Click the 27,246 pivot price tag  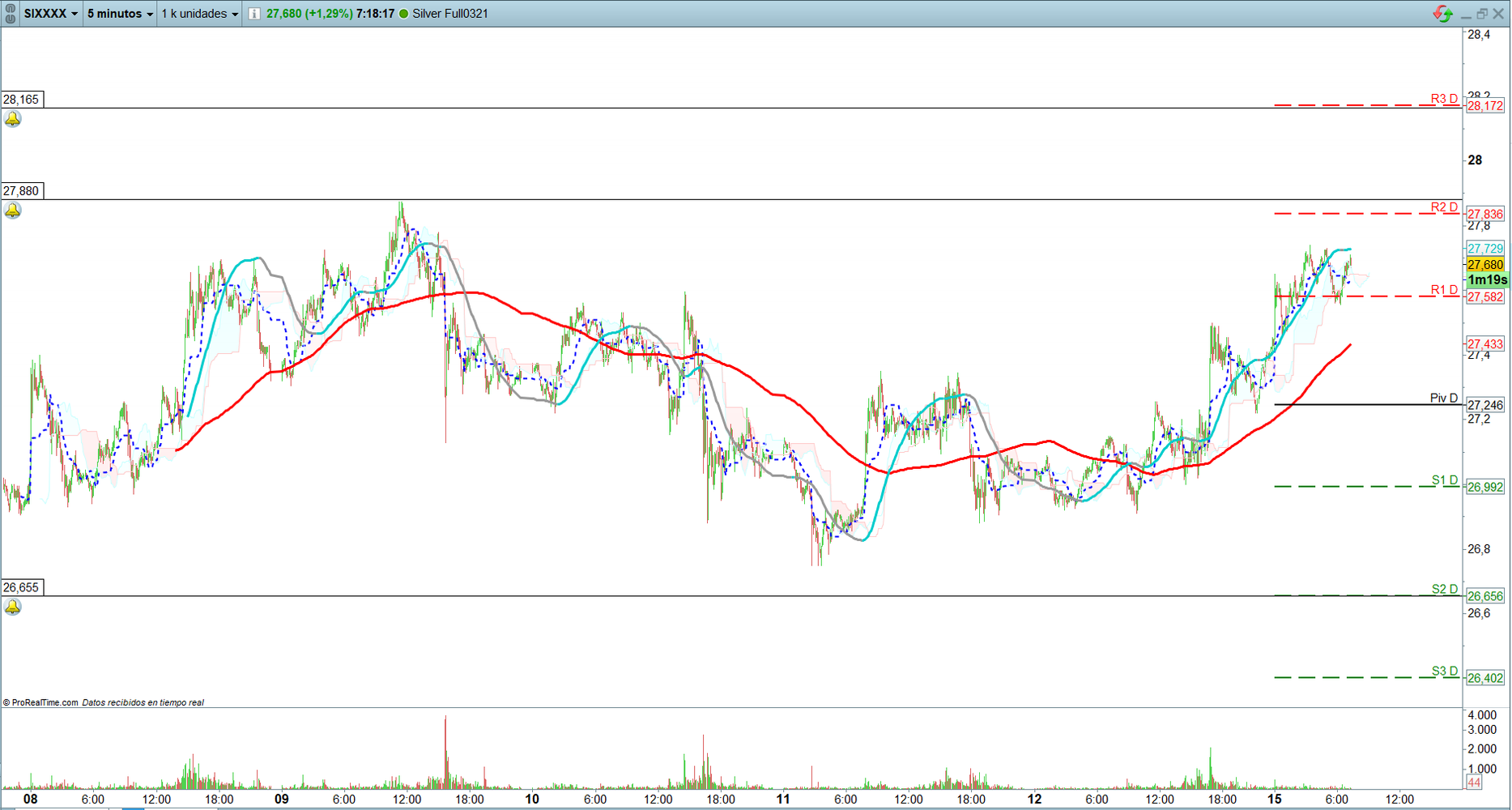[1485, 405]
